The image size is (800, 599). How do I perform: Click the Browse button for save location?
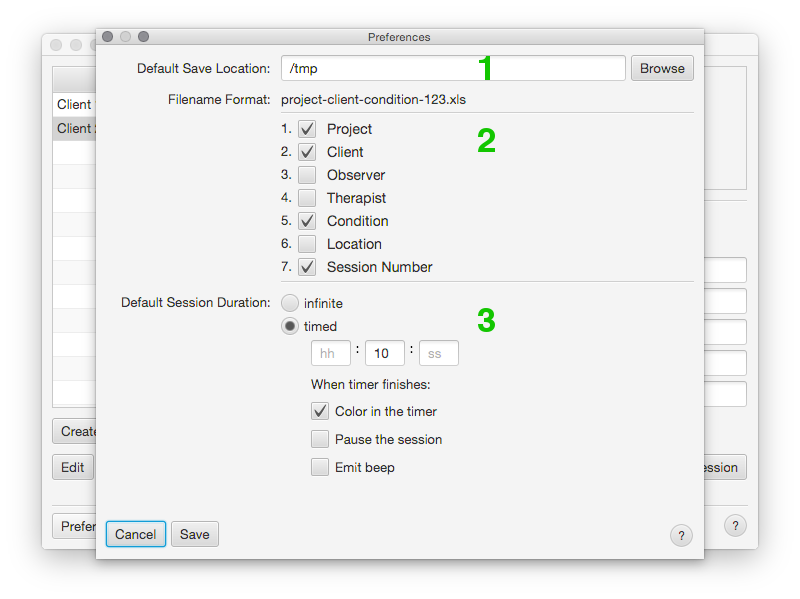pos(662,68)
